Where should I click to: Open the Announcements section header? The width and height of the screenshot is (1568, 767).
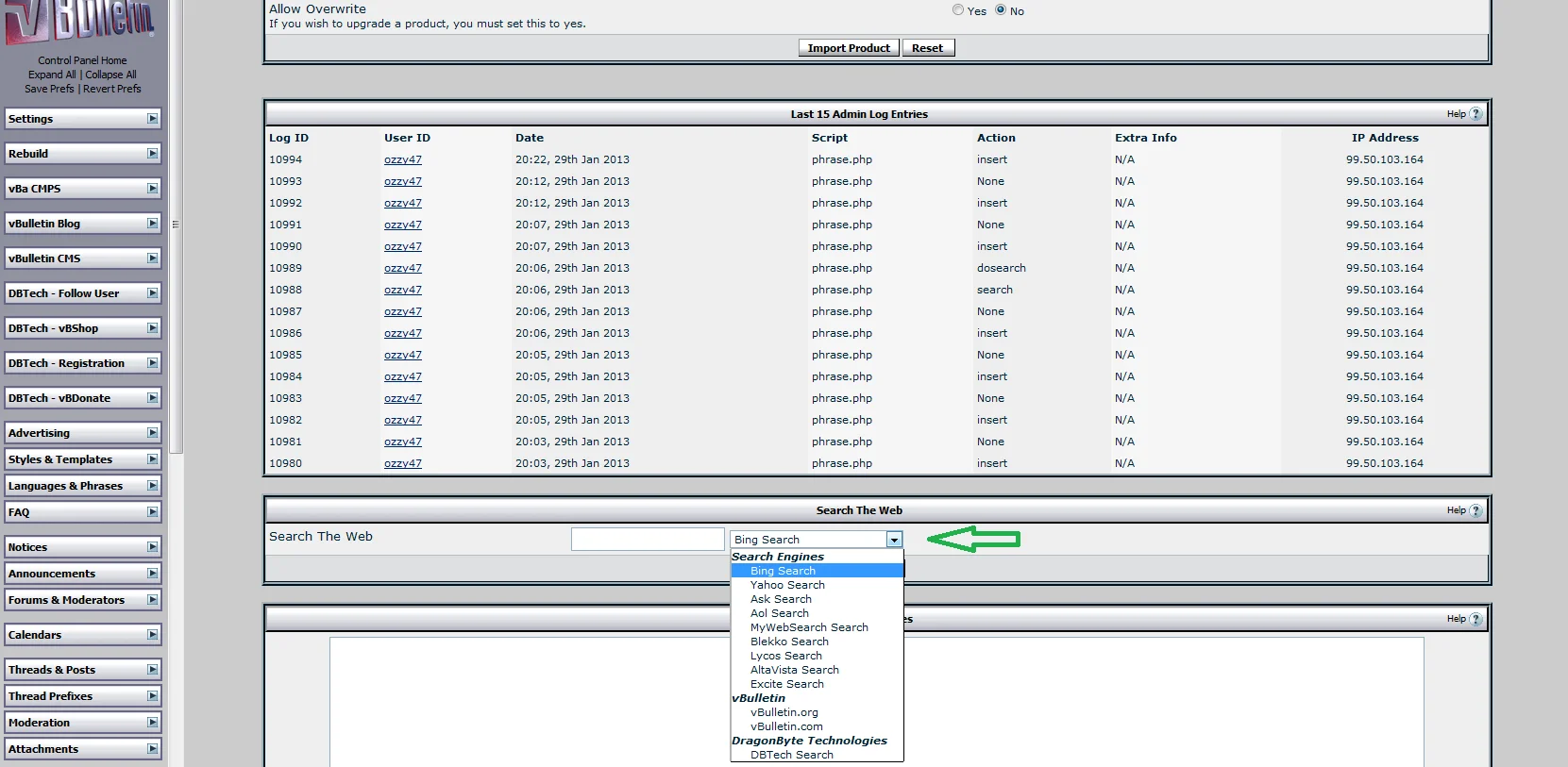[x=83, y=574]
